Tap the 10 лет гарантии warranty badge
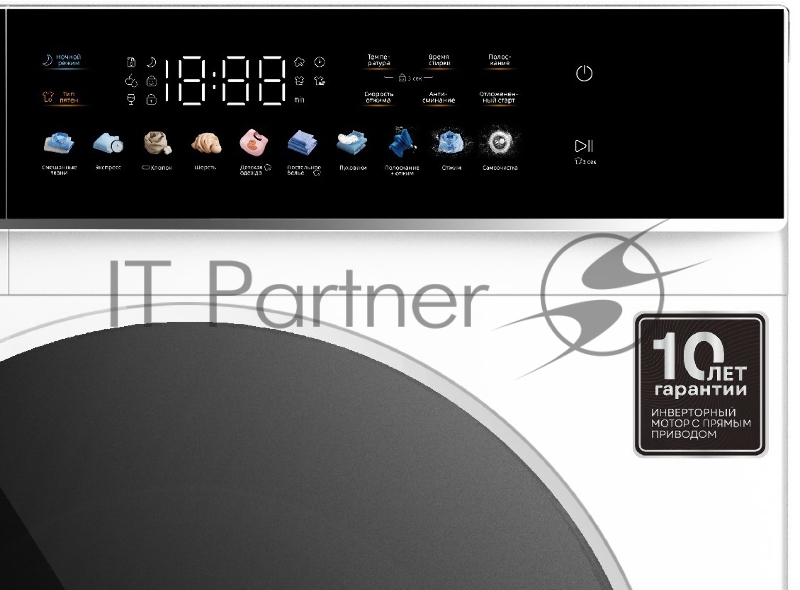Image resolution: width=800 pixels, height=590 pixels. pos(701,385)
